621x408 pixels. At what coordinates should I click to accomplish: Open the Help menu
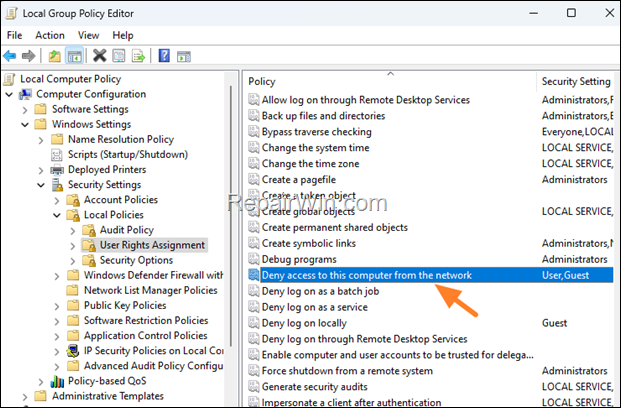tap(123, 35)
